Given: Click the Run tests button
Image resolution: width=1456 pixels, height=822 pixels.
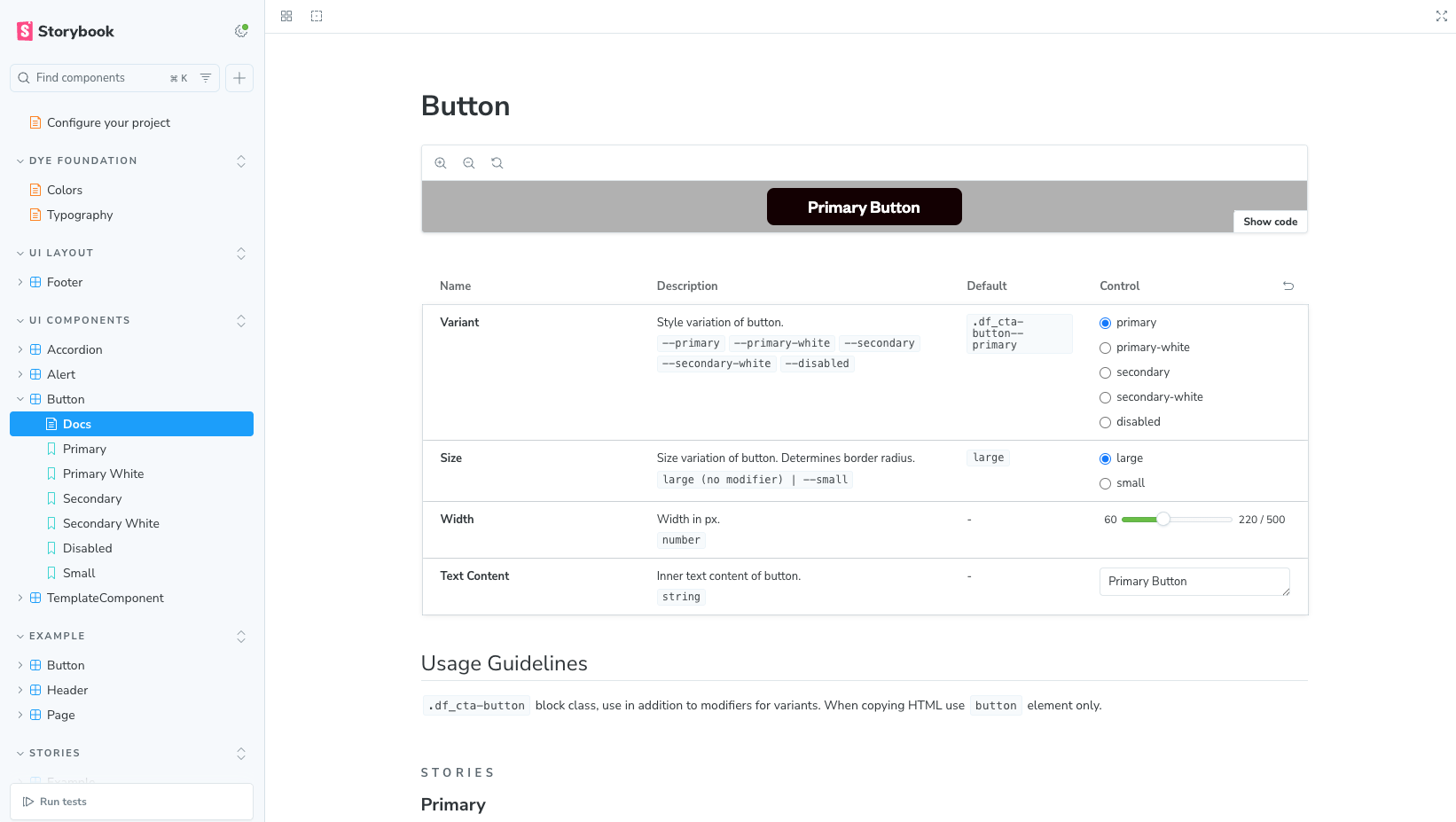Looking at the screenshot, I should pos(55,802).
